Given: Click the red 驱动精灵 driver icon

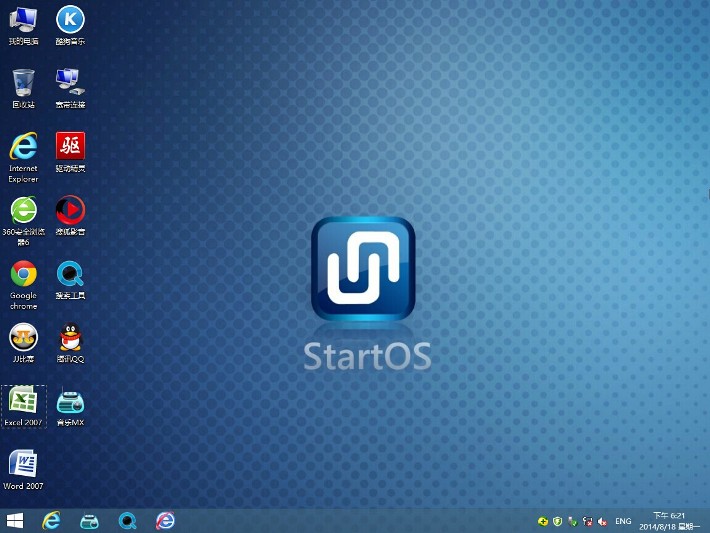Looking at the screenshot, I should [x=70, y=152].
